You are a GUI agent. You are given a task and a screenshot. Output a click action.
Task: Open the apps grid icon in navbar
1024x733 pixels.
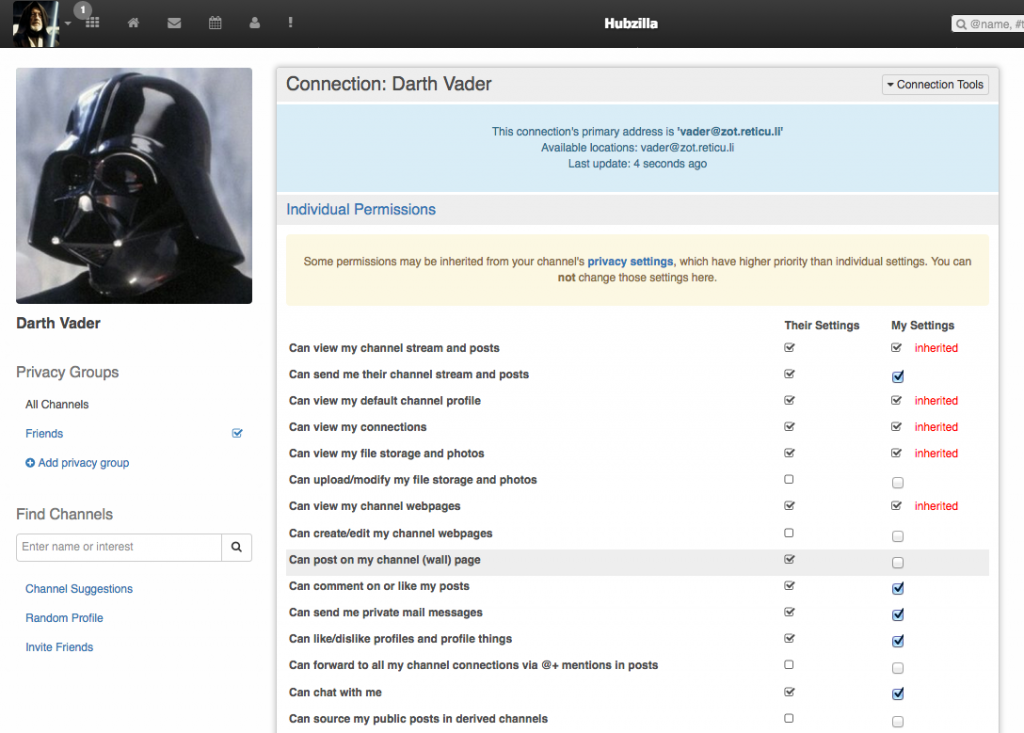tap(92, 23)
